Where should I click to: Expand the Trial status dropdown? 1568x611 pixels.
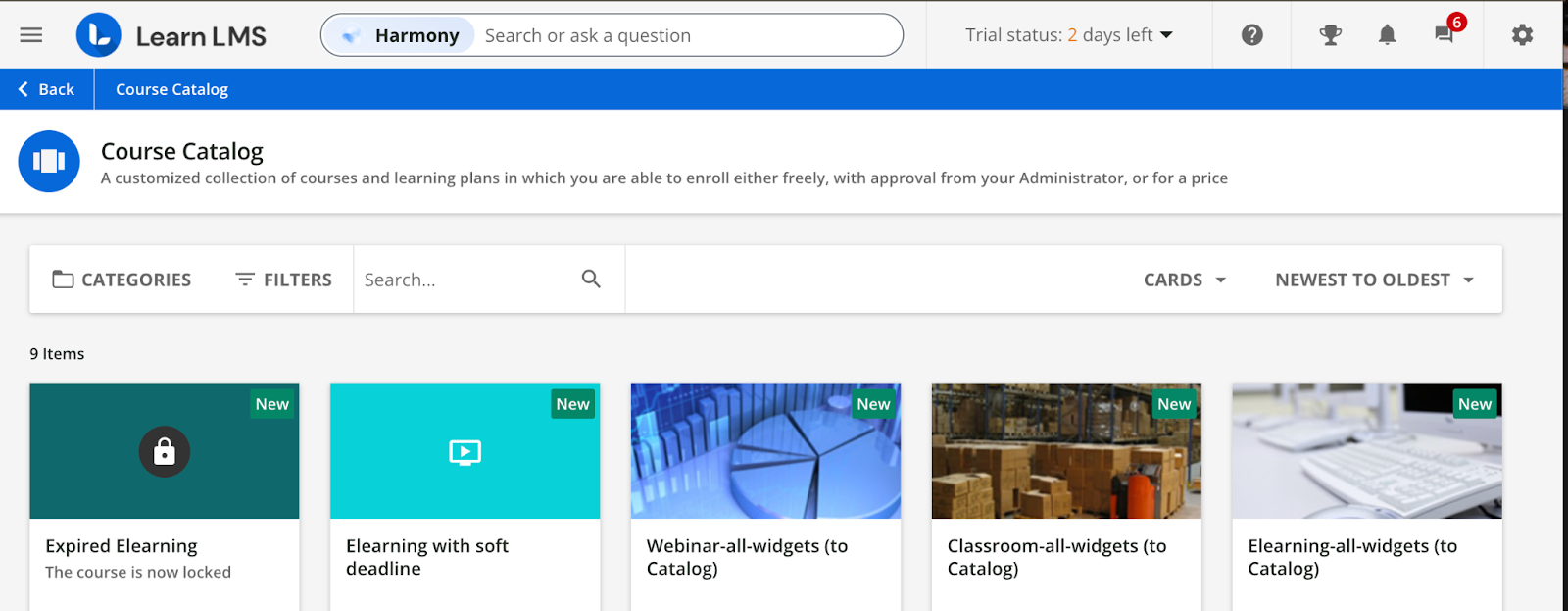(x=1069, y=35)
